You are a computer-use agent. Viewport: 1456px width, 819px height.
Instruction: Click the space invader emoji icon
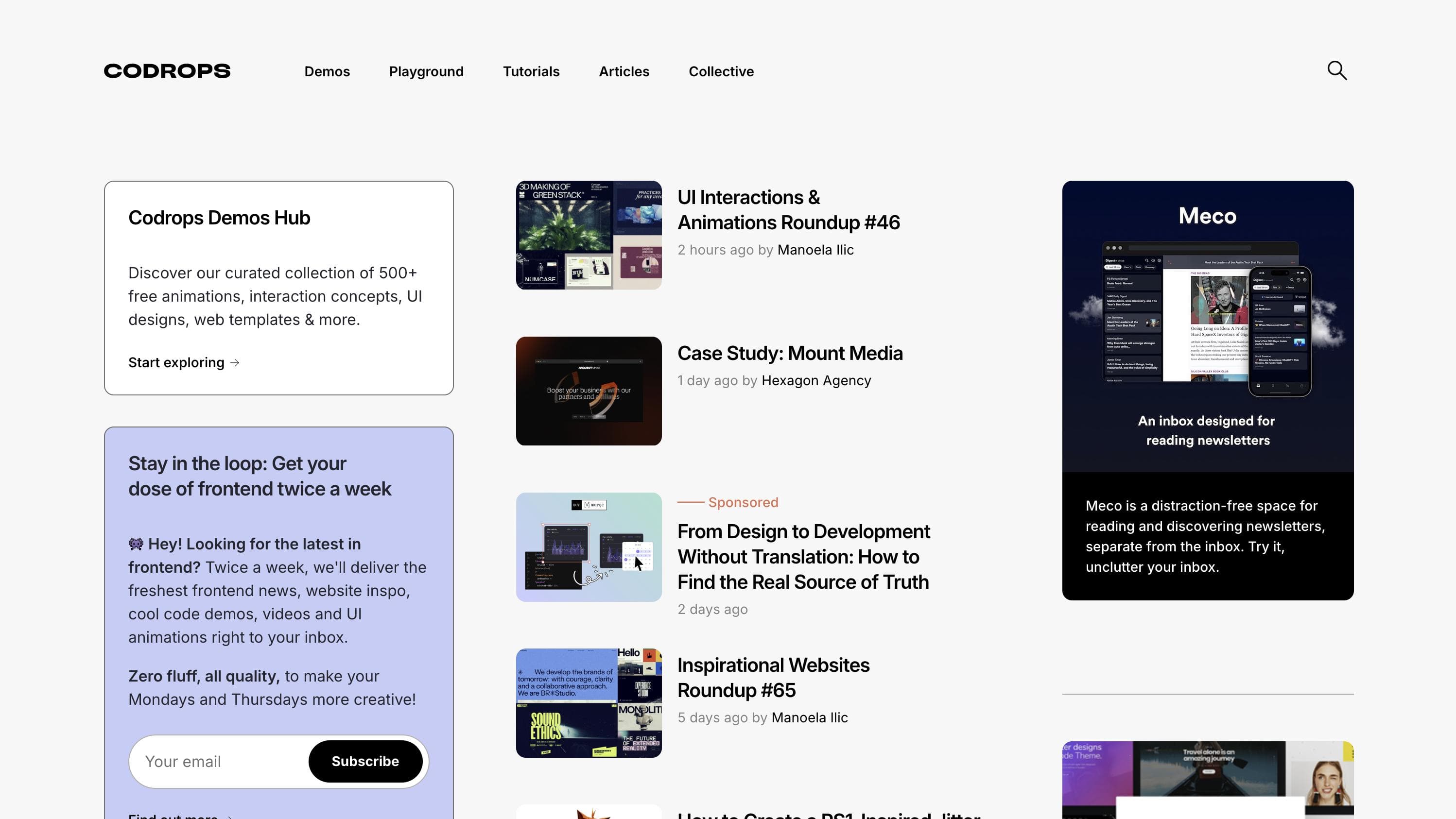coord(136,544)
